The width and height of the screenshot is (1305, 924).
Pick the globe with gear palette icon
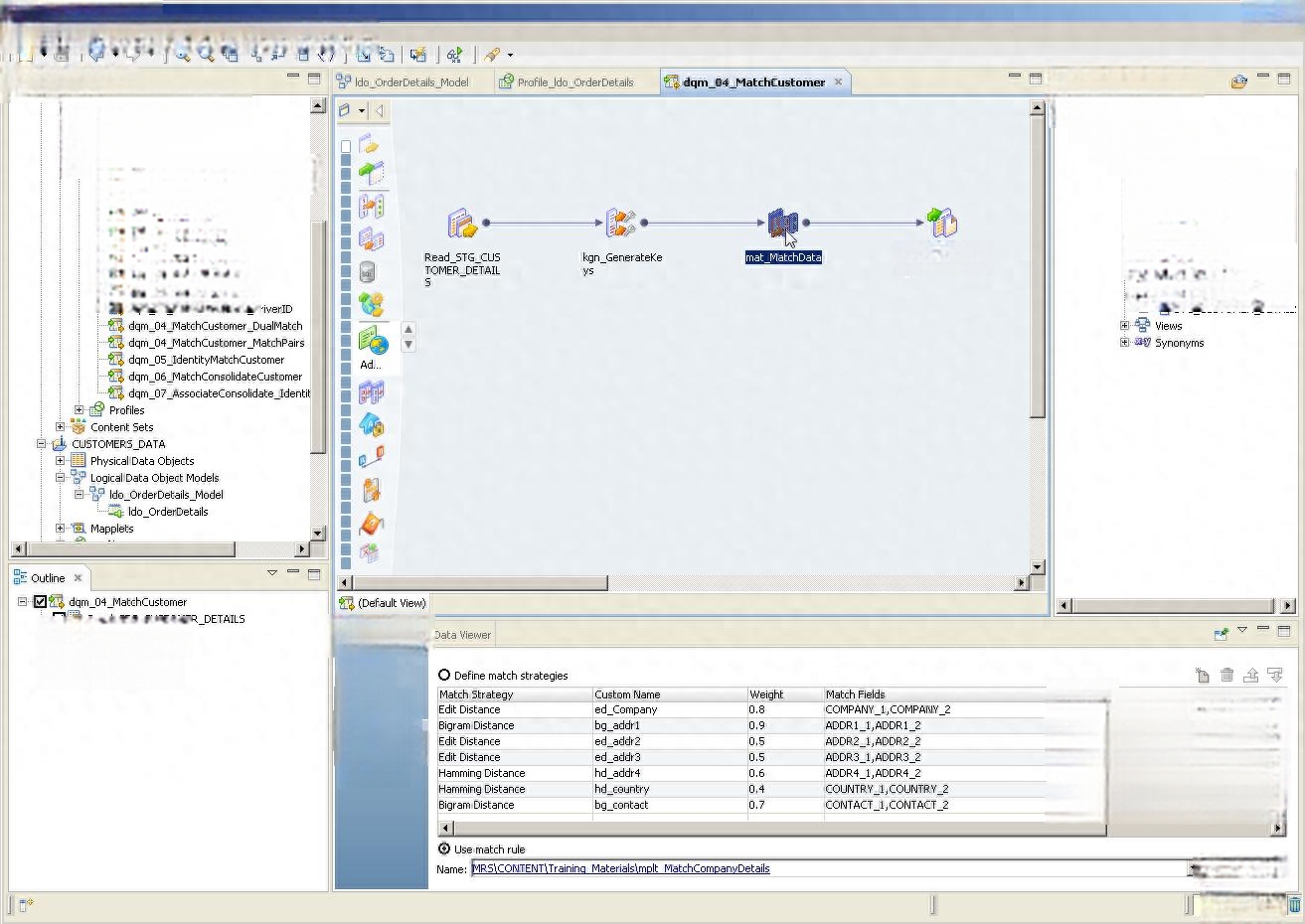371,304
